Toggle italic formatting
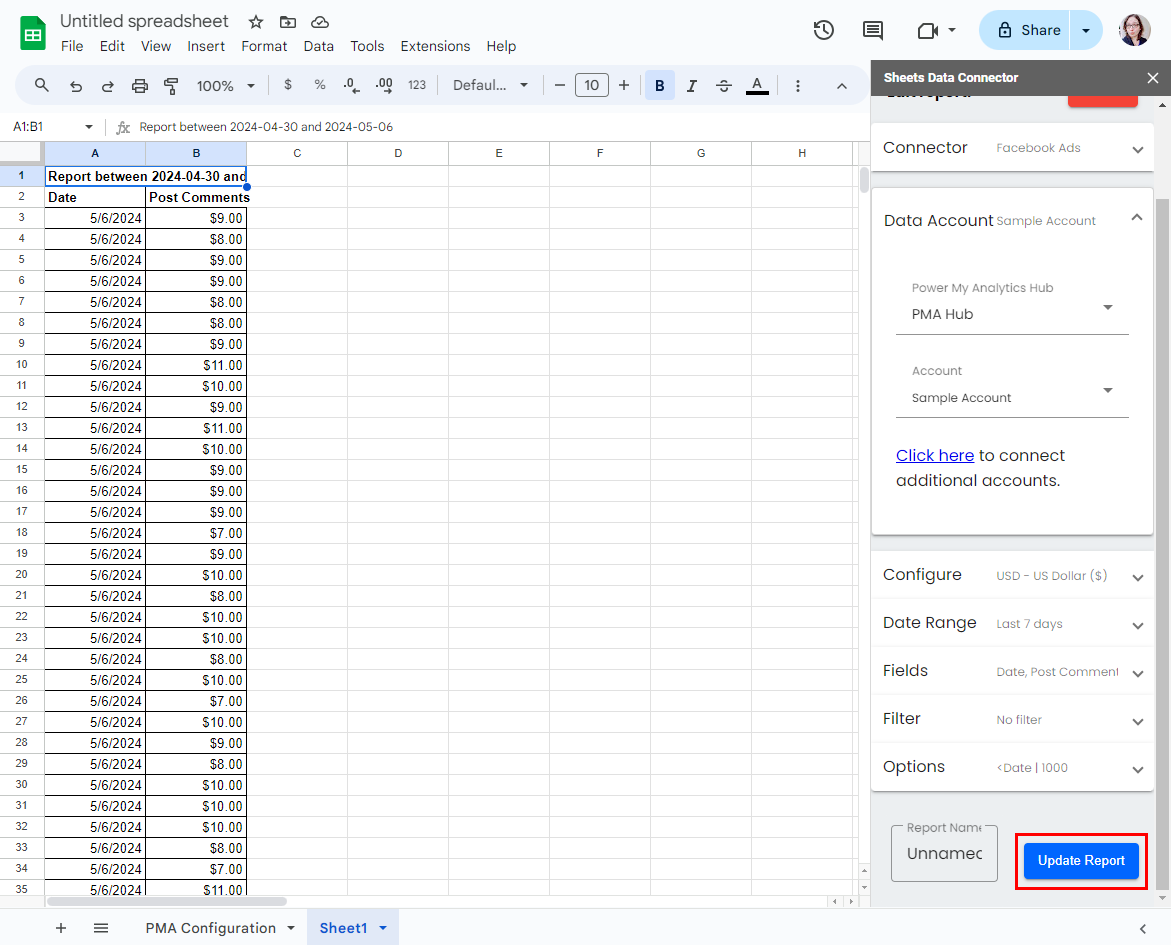Viewport: 1171px width, 945px height. pyautogui.click(x=692, y=86)
